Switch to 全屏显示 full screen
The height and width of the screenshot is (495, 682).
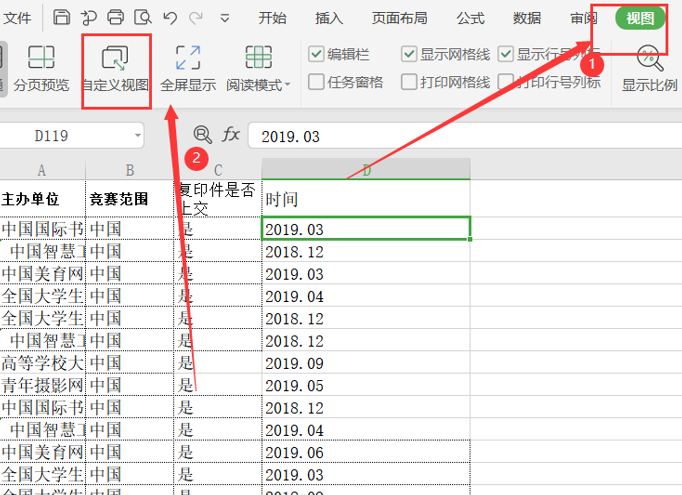(x=188, y=69)
